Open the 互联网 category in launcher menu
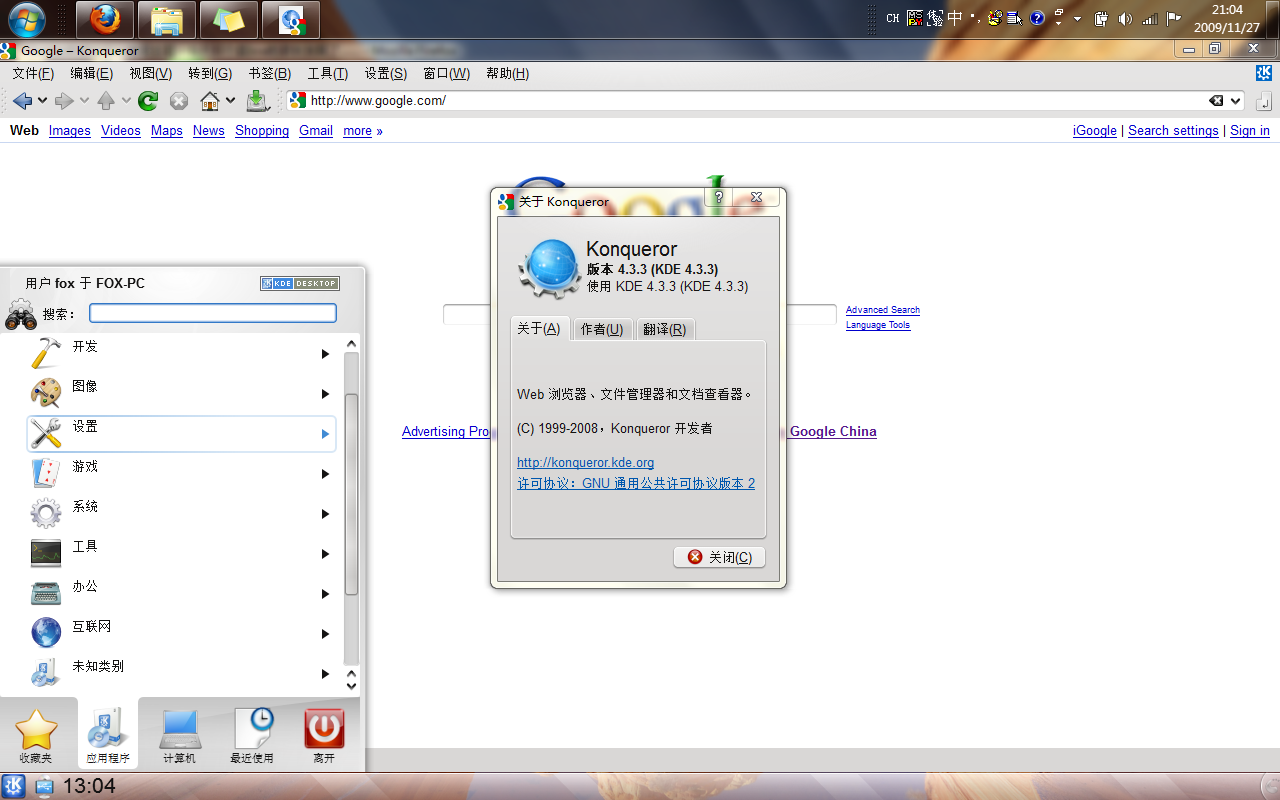This screenshot has width=1280, height=800. click(x=181, y=633)
